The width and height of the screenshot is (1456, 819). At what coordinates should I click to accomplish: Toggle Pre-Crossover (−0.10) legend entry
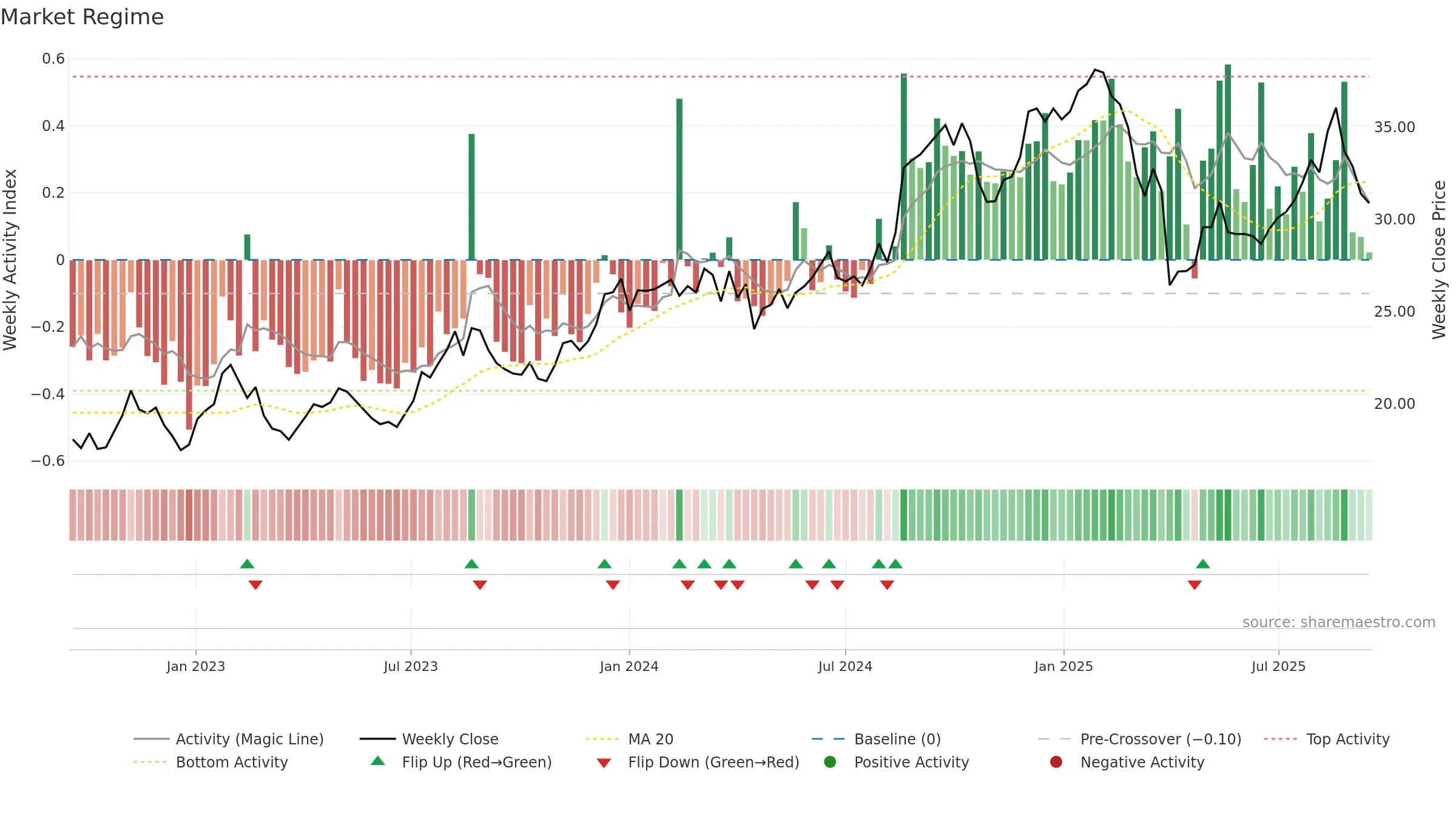click(1139, 739)
